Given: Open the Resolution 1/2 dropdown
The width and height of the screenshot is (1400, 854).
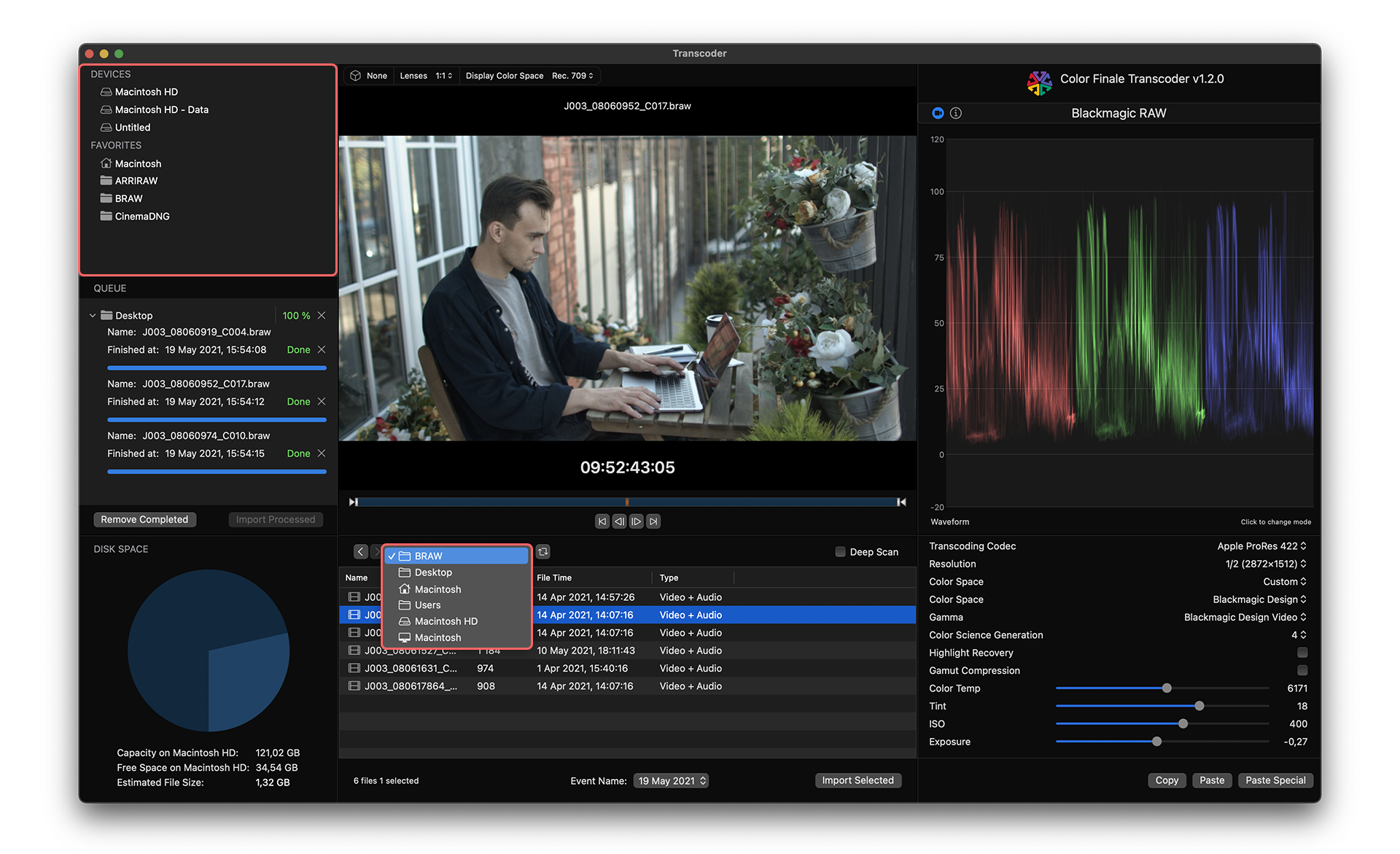Looking at the screenshot, I should (1266, 564).
